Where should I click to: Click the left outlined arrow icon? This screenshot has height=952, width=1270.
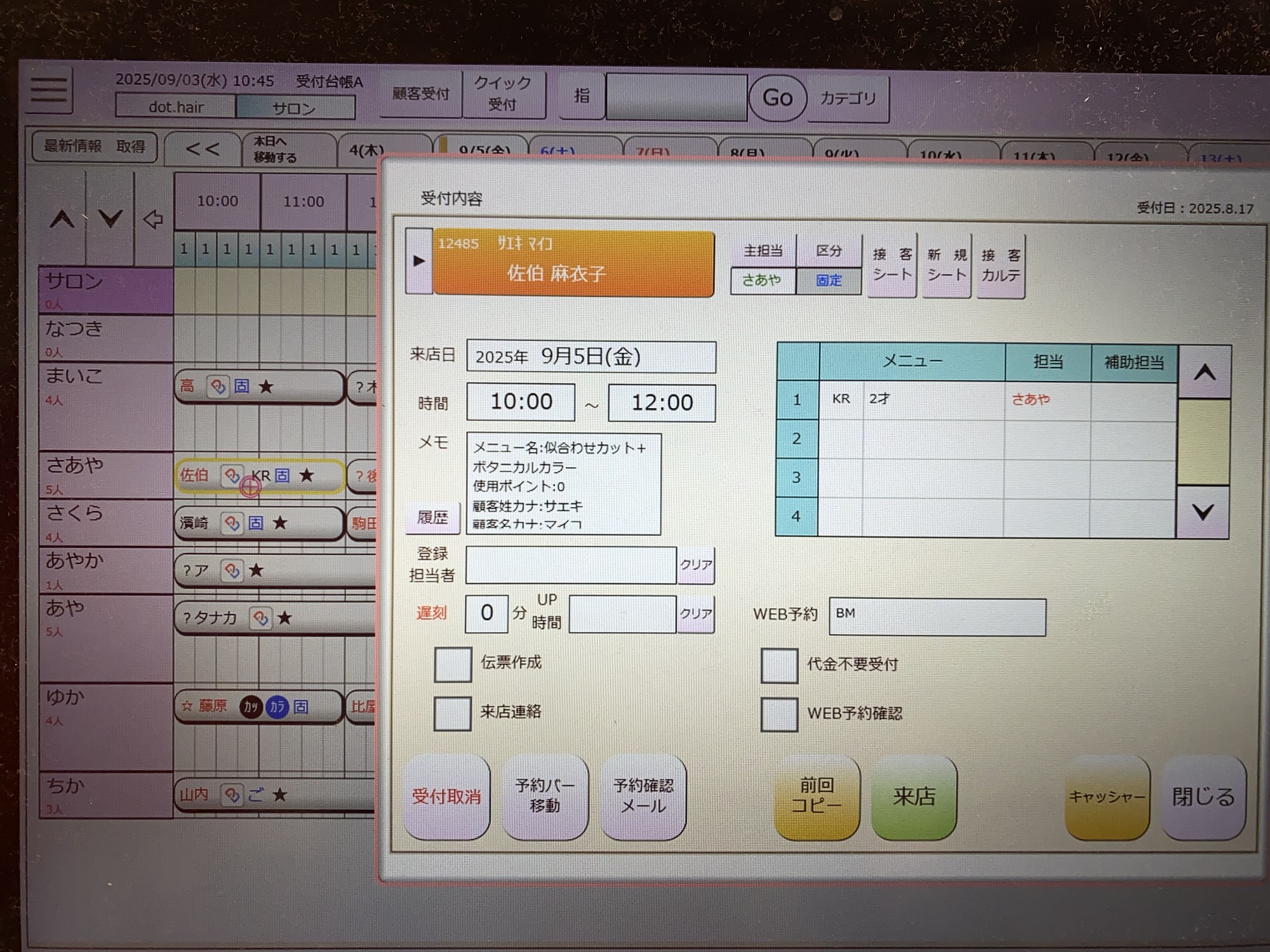coord(153,220)
